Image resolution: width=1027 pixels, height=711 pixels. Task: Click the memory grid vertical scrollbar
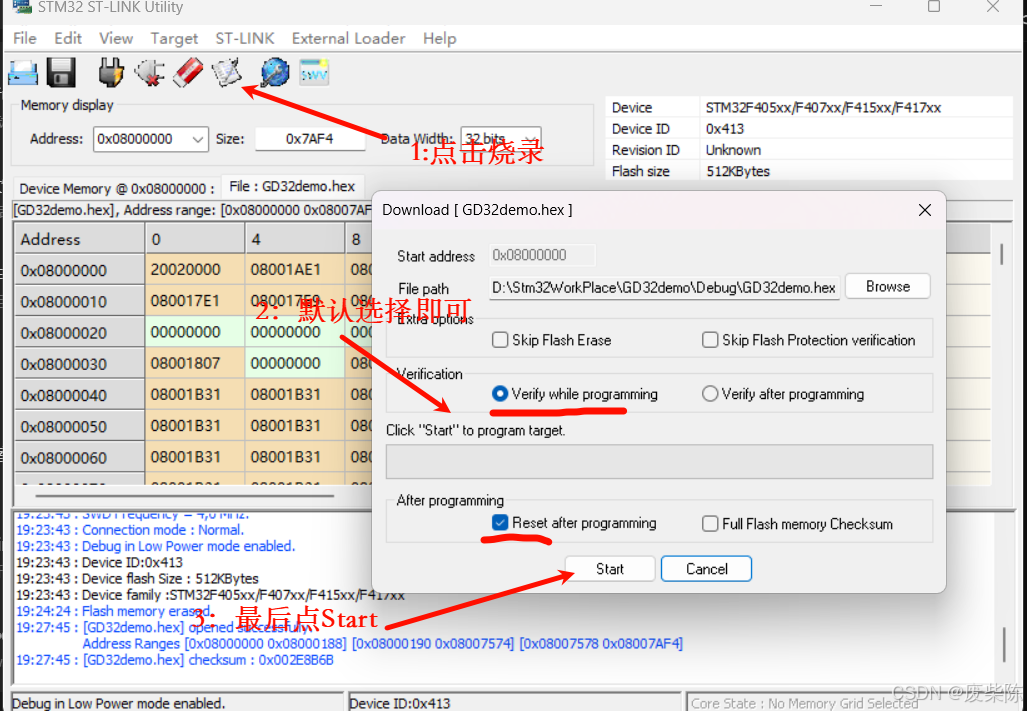[1001, 254]
